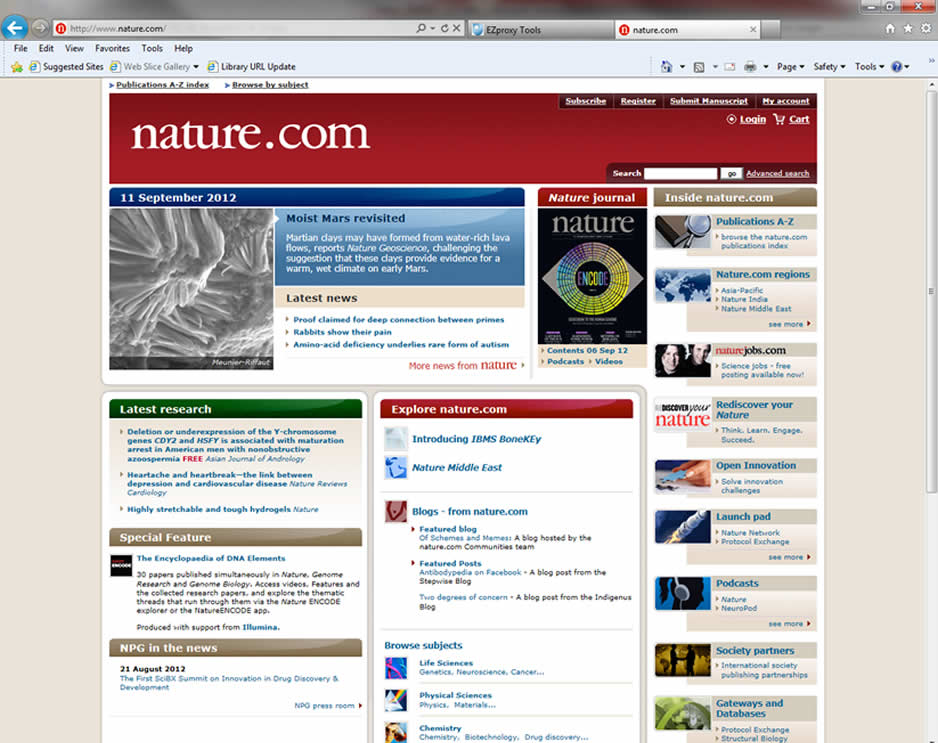Expand the address bar search dropdown arrow
The image size is (938, 743).
(x=433, y=29)
